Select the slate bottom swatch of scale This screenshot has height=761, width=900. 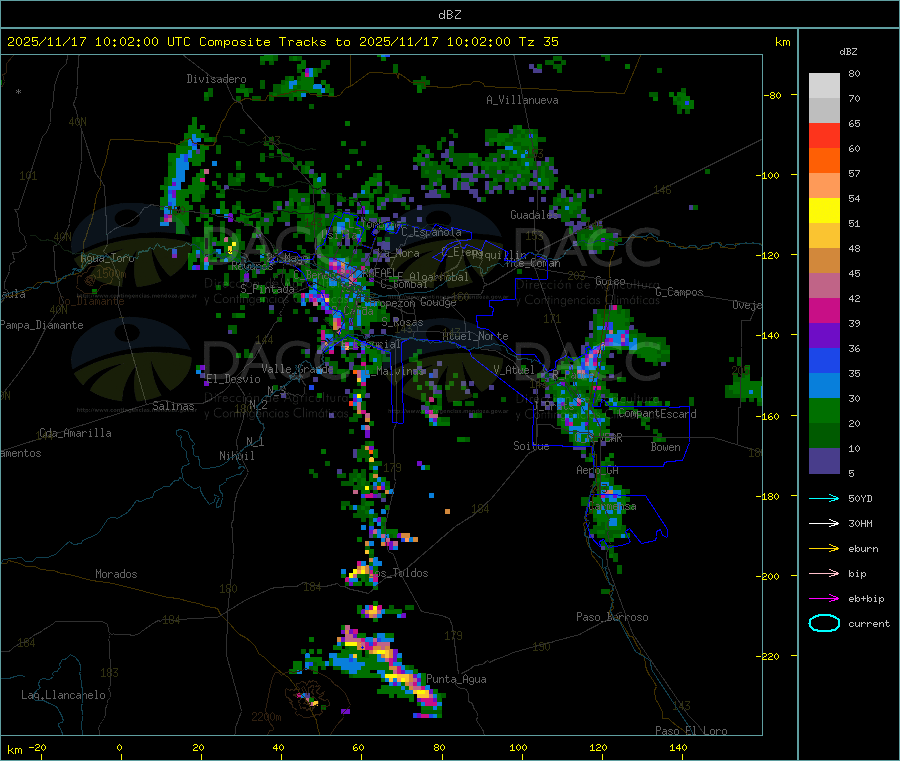point(824,461)
